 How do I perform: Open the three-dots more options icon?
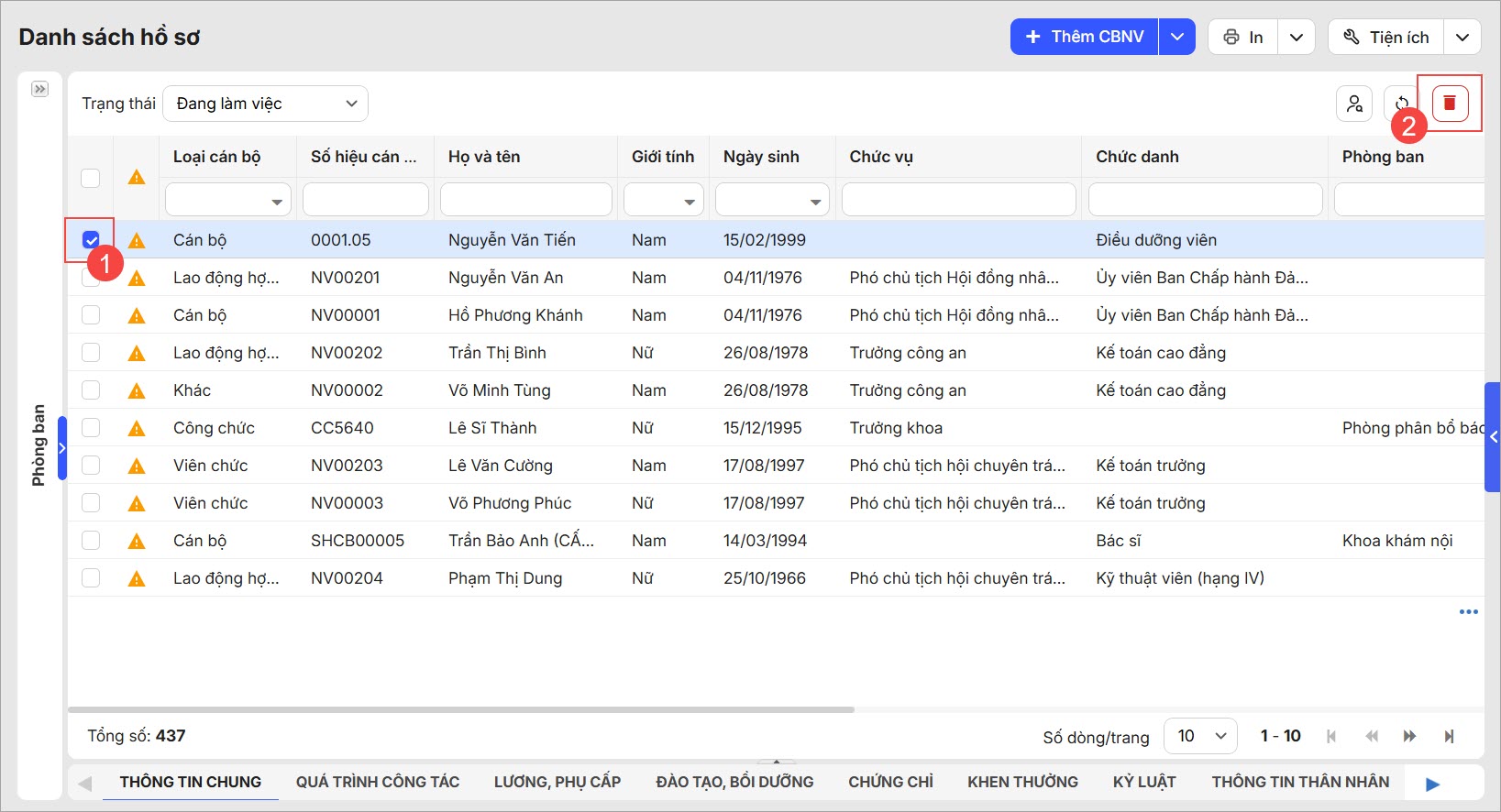1468,611
